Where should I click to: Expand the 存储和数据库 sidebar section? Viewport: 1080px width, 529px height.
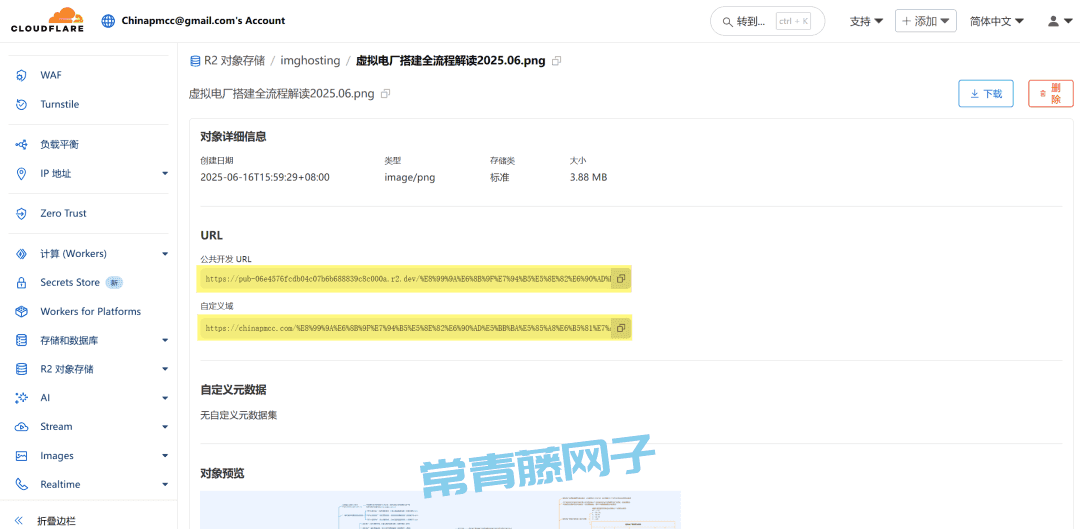(x=165, y=340)
